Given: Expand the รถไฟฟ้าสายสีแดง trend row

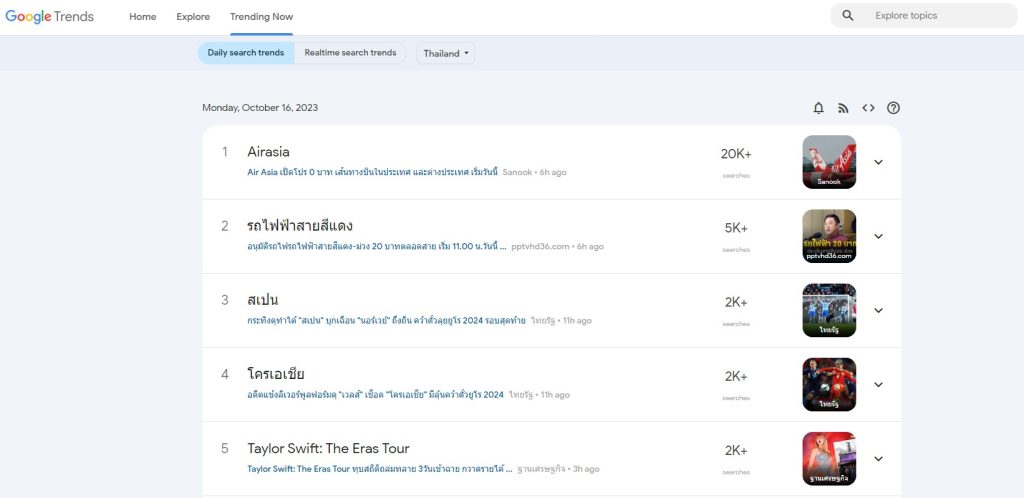Looking at the screenshot, I should click(878, 236).
